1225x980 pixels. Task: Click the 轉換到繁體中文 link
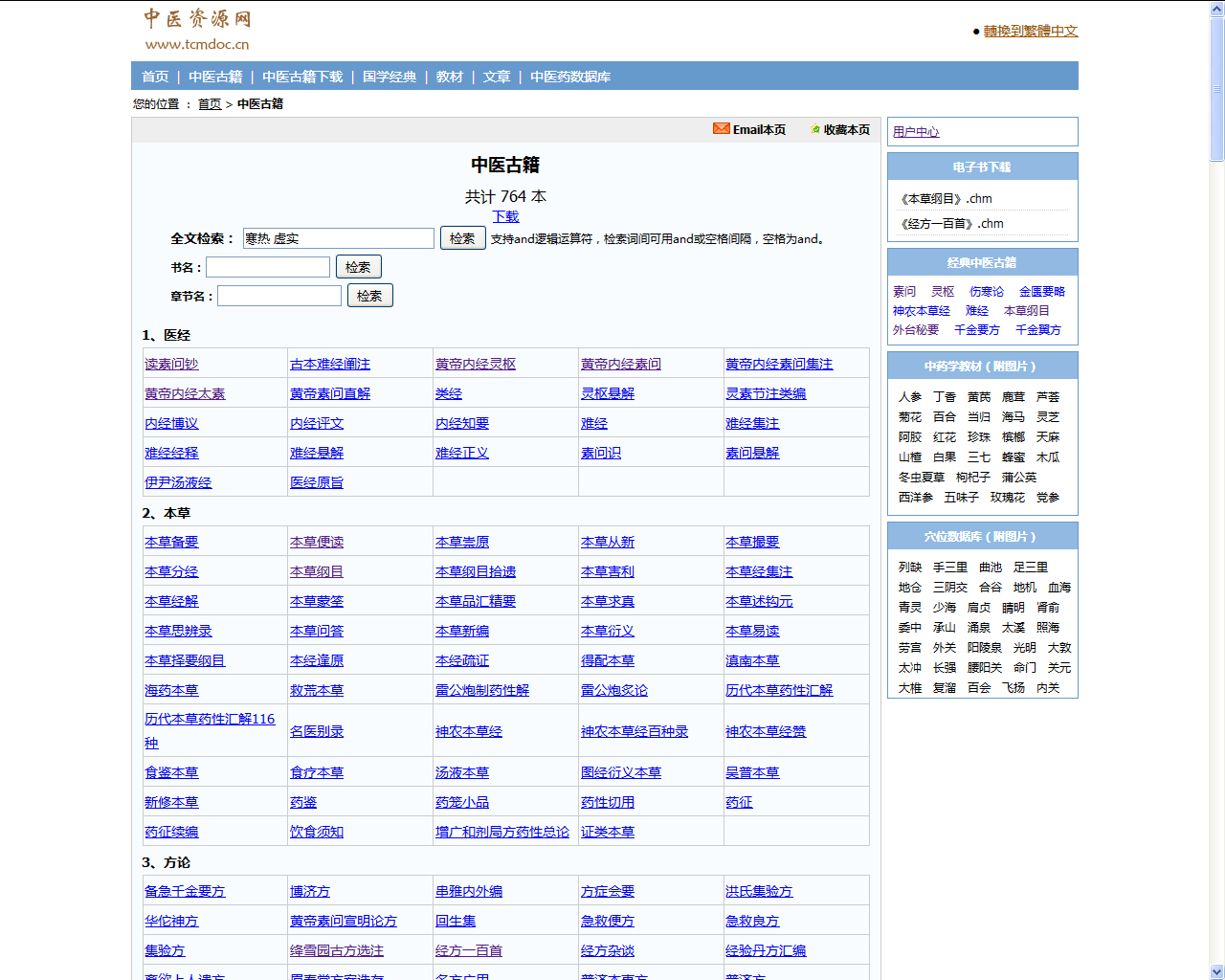1031,31
